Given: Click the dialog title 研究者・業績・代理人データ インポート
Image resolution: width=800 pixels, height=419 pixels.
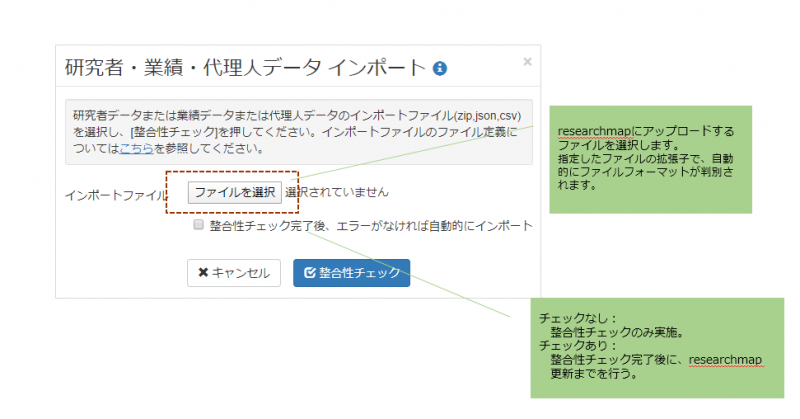Looking at the screenshot, I should click(x=245, y=67).
